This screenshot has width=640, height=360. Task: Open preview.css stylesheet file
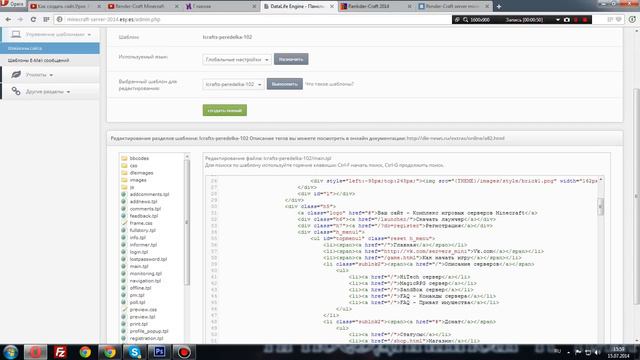pyautogui.click(x=139, y=309)
